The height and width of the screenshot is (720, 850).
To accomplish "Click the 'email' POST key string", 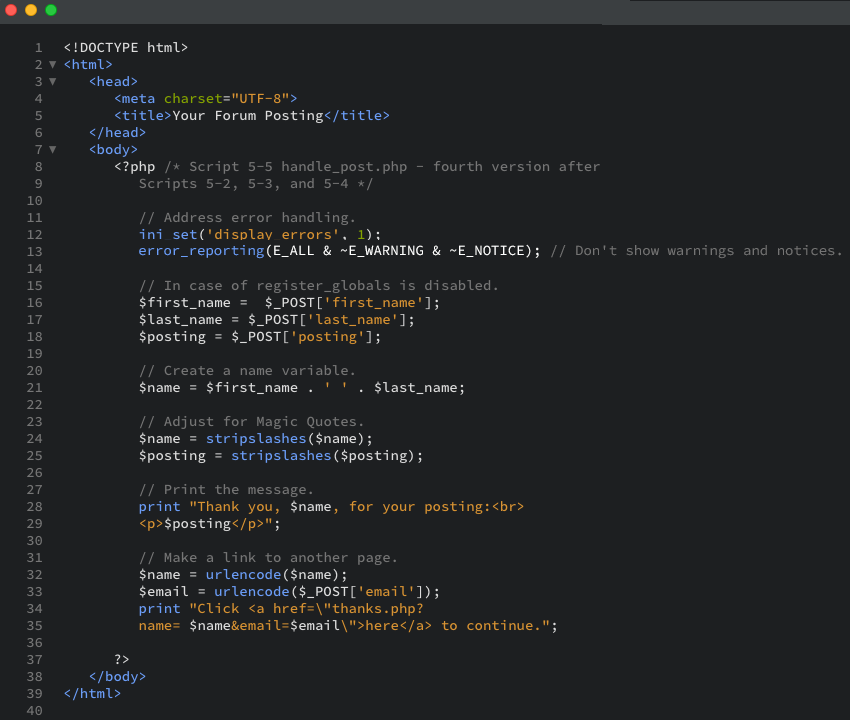I will tap(386, 592).
